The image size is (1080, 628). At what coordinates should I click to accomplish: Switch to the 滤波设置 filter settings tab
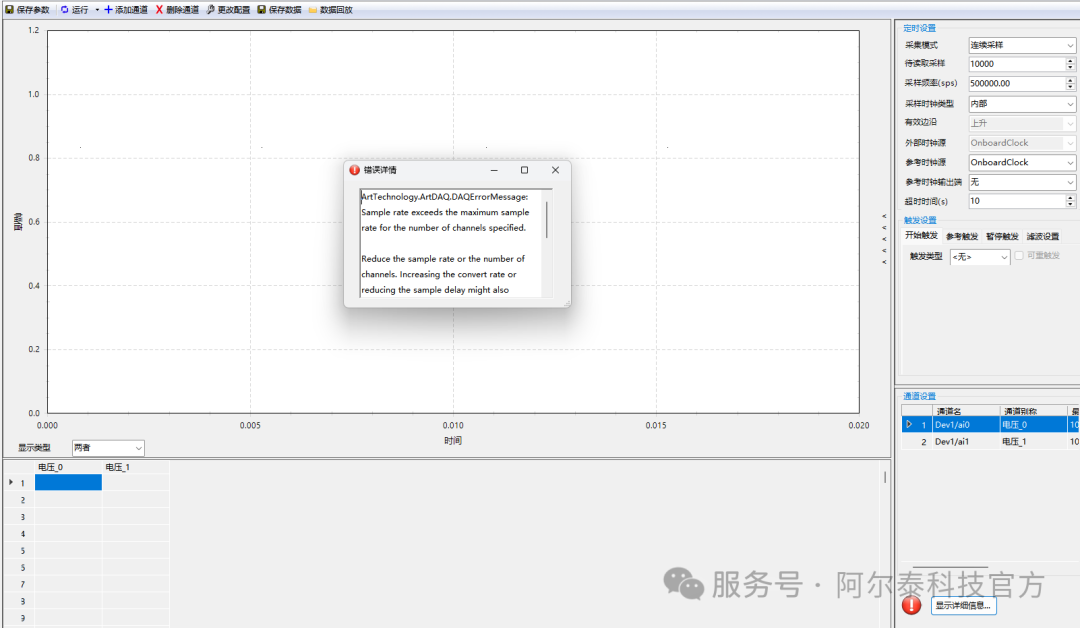(x=1042, y=237)
